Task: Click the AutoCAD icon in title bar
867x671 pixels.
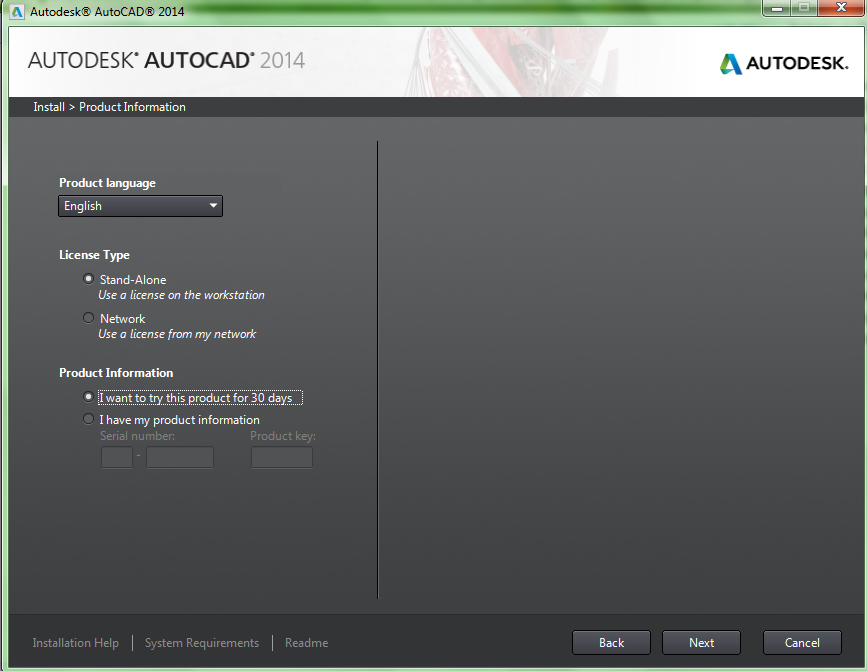Action: (17, 12)
